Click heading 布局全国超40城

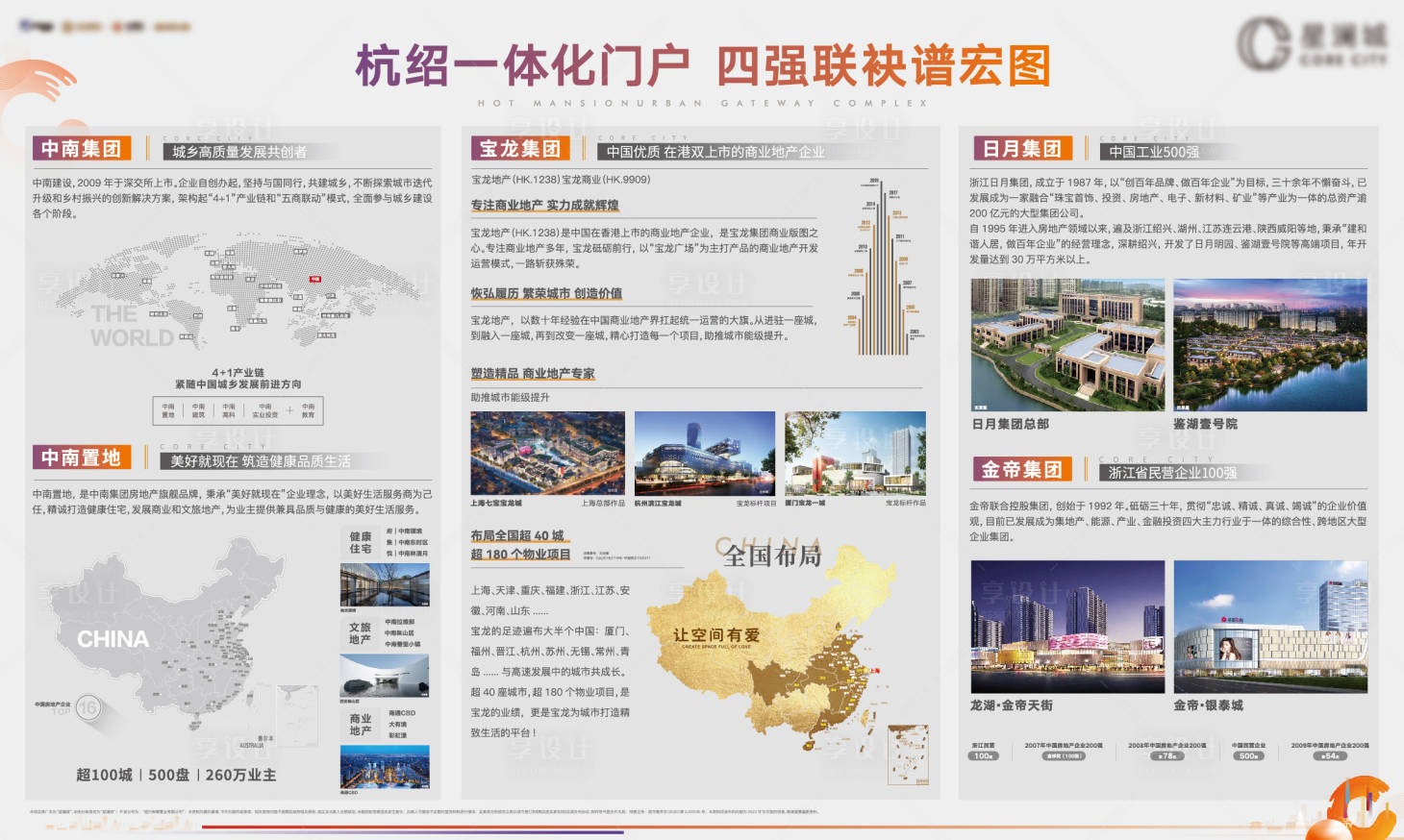517,535
